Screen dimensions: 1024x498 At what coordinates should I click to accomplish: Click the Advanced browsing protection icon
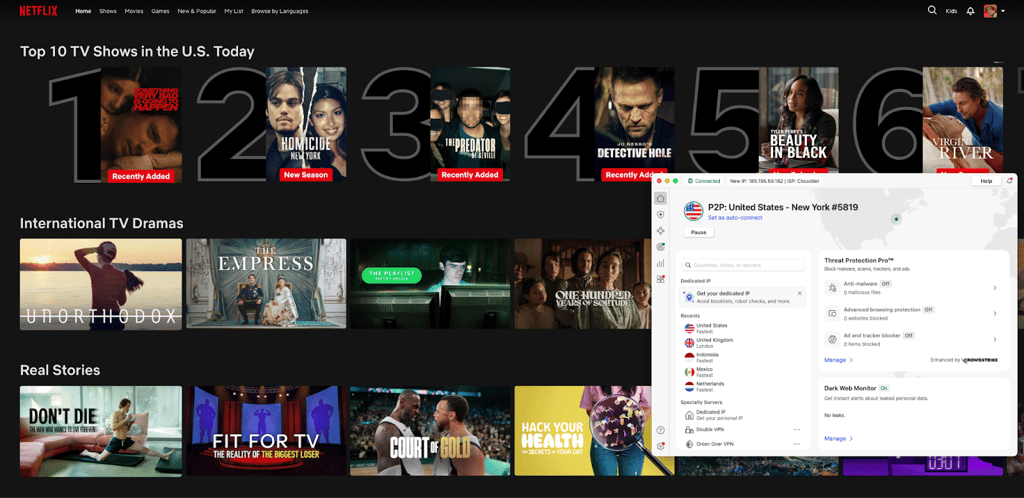[x=833, y=313]
